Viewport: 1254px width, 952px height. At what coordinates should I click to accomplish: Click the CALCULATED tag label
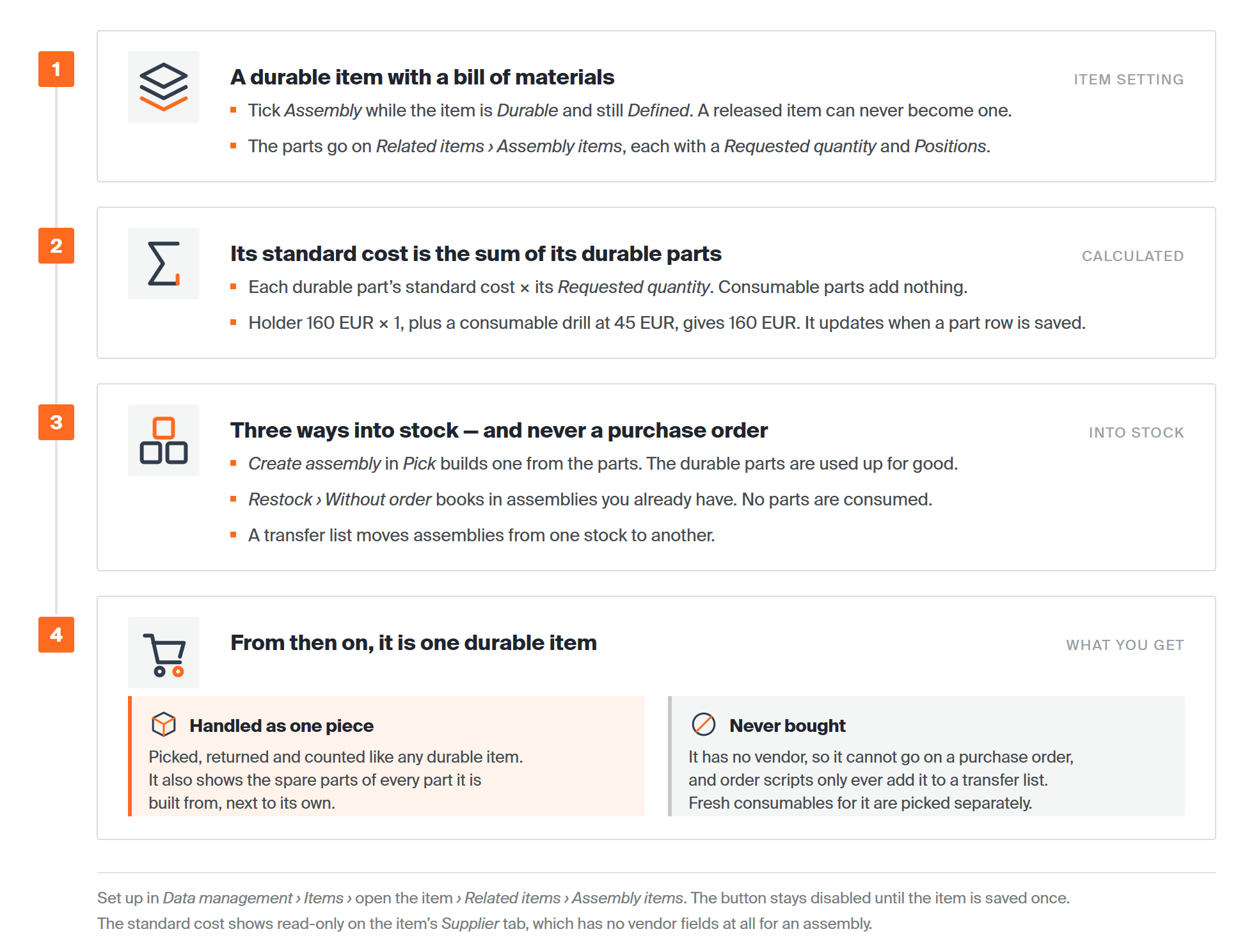1132,256
